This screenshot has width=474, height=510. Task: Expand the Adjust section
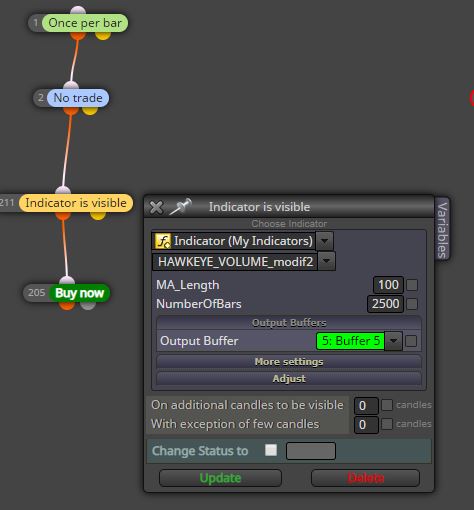tap(289, 379)
